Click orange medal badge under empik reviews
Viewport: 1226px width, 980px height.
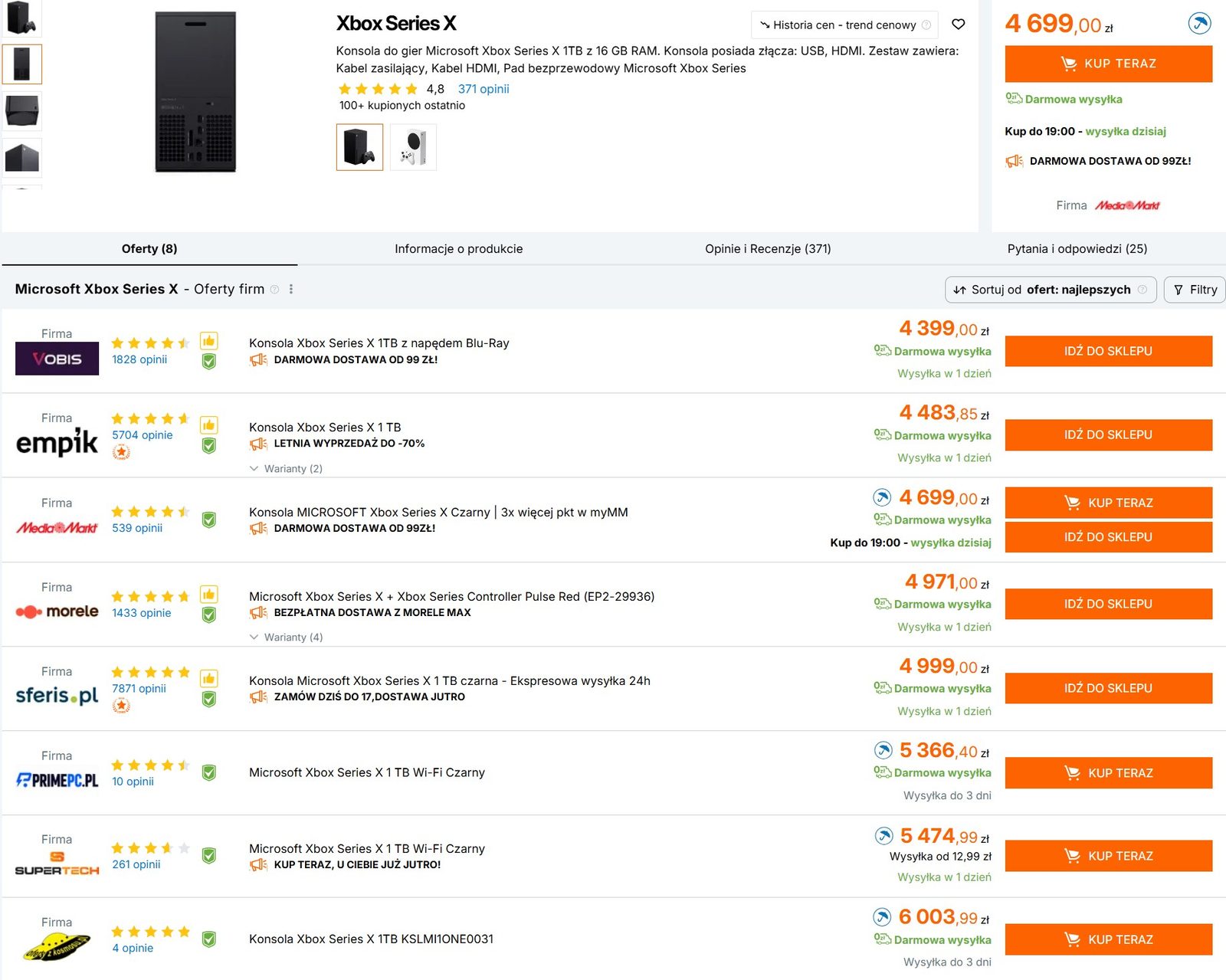point(121,452)
